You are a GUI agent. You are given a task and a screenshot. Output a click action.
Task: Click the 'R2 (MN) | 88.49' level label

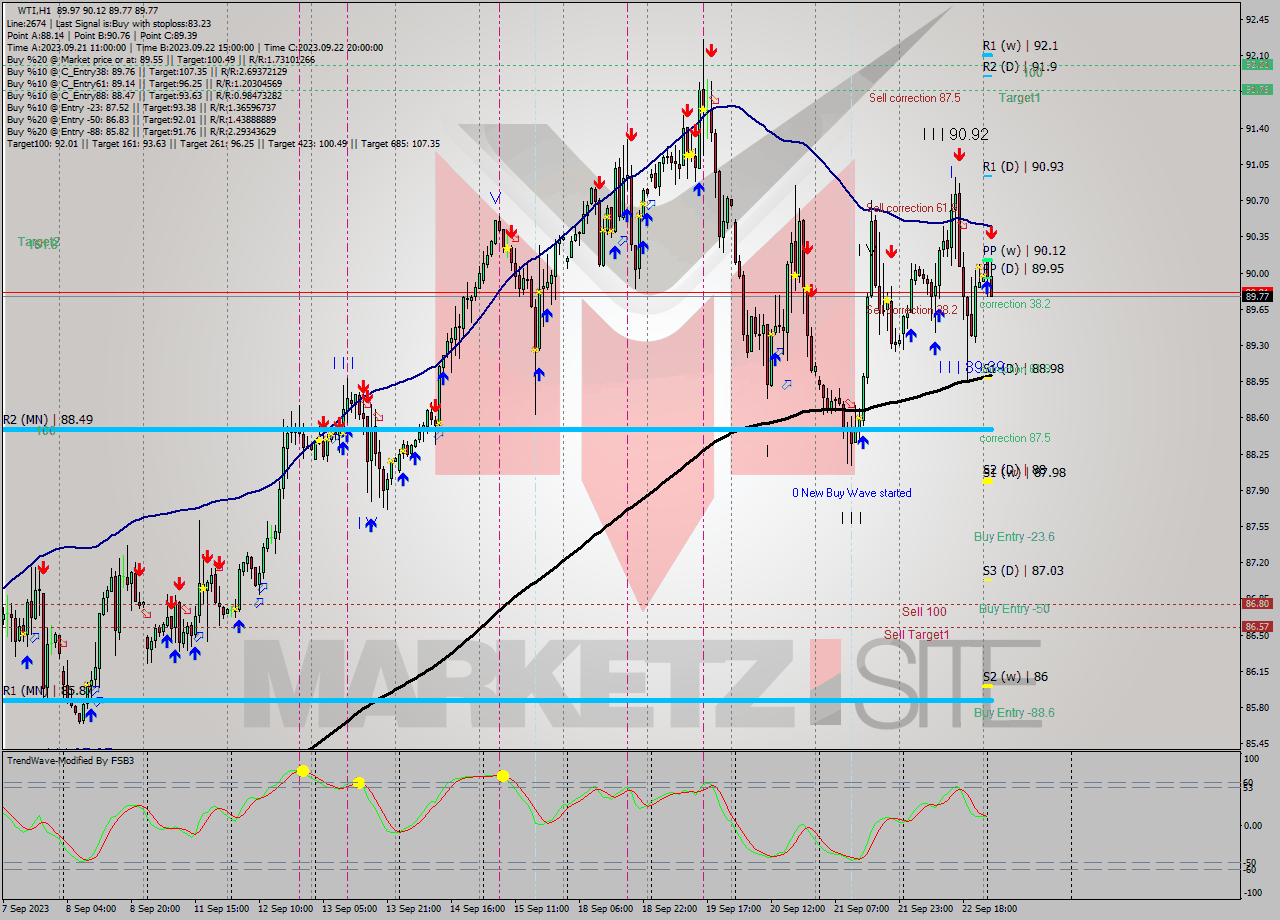point(48,420)
